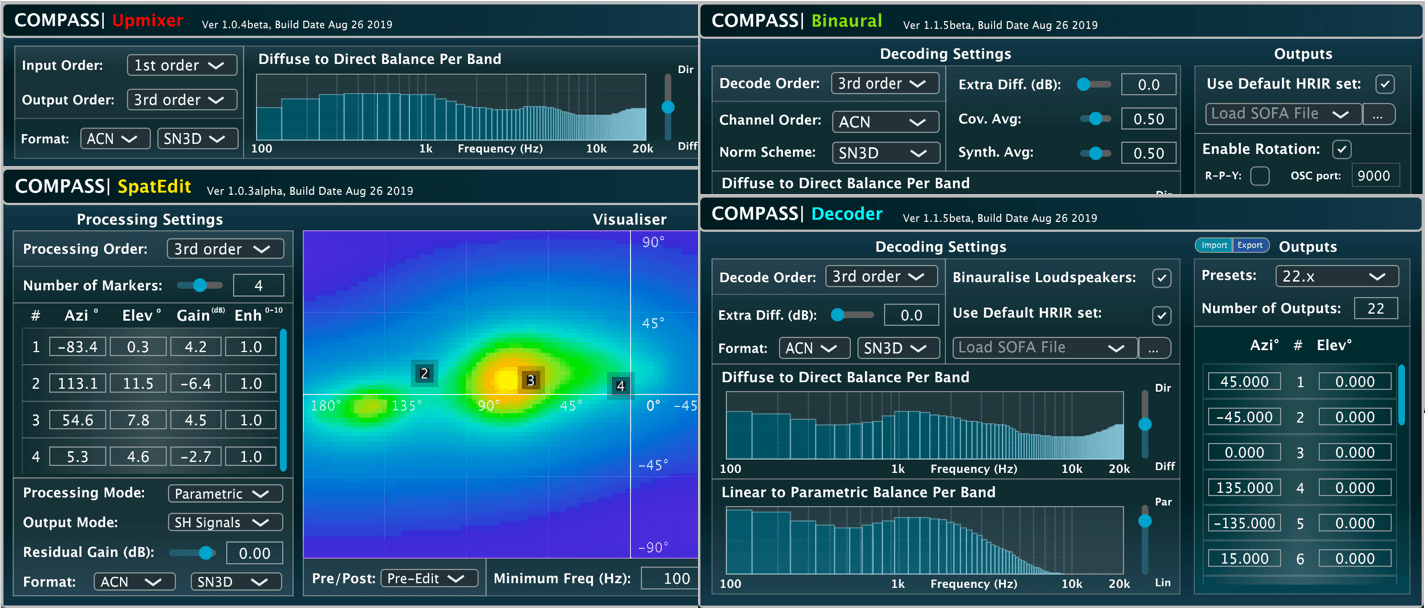Click marker 3 in the SpatEdit visualiser

[530, 380]
